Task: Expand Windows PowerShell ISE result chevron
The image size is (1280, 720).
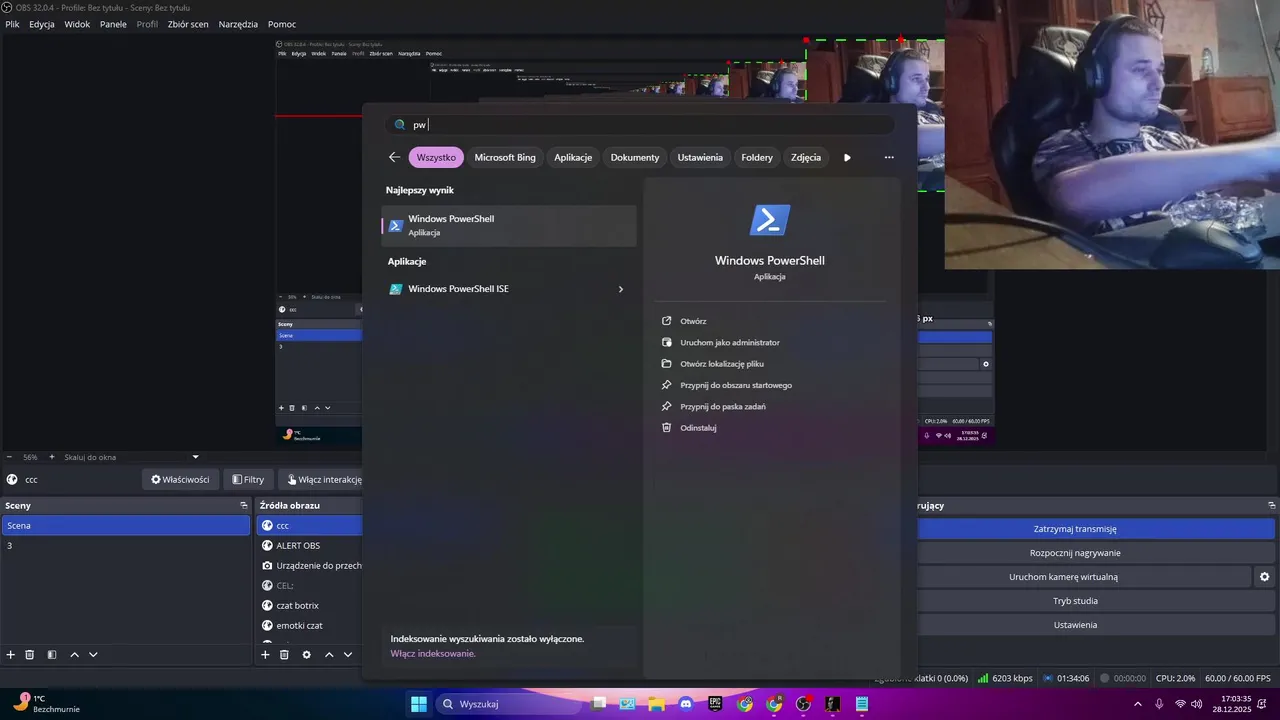Action: (x=620, y=289)
